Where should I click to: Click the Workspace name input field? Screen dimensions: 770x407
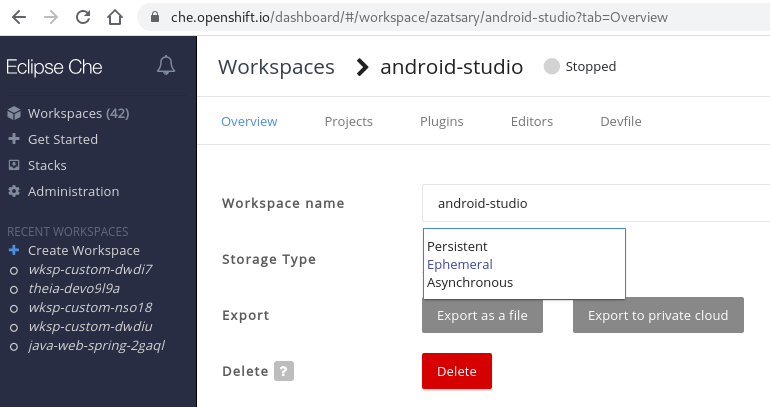(x=596, y=203)
